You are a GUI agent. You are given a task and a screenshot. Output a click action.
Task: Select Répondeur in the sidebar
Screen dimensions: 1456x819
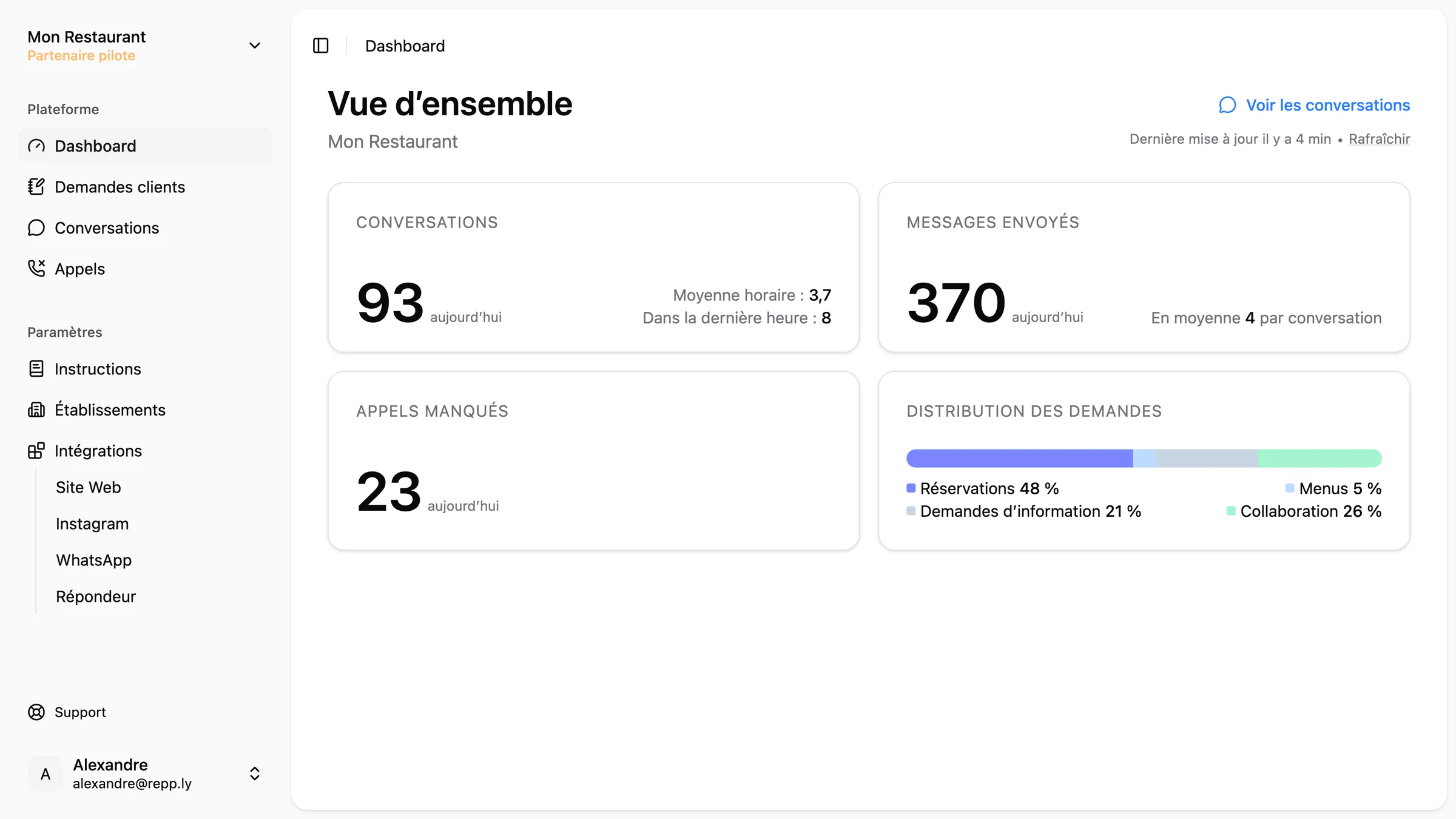click(x=95, y=596)
